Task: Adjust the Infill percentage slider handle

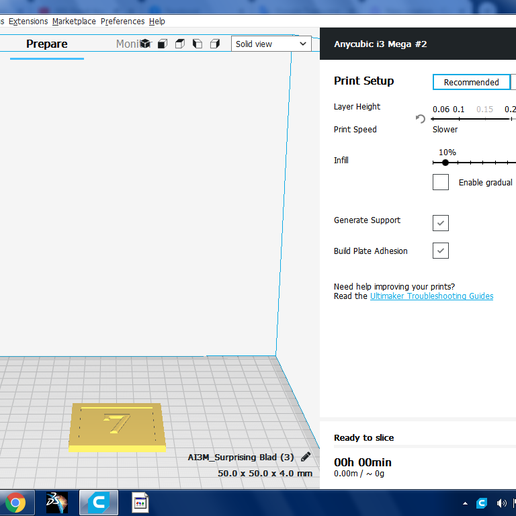Action: (x=445, y=163)
